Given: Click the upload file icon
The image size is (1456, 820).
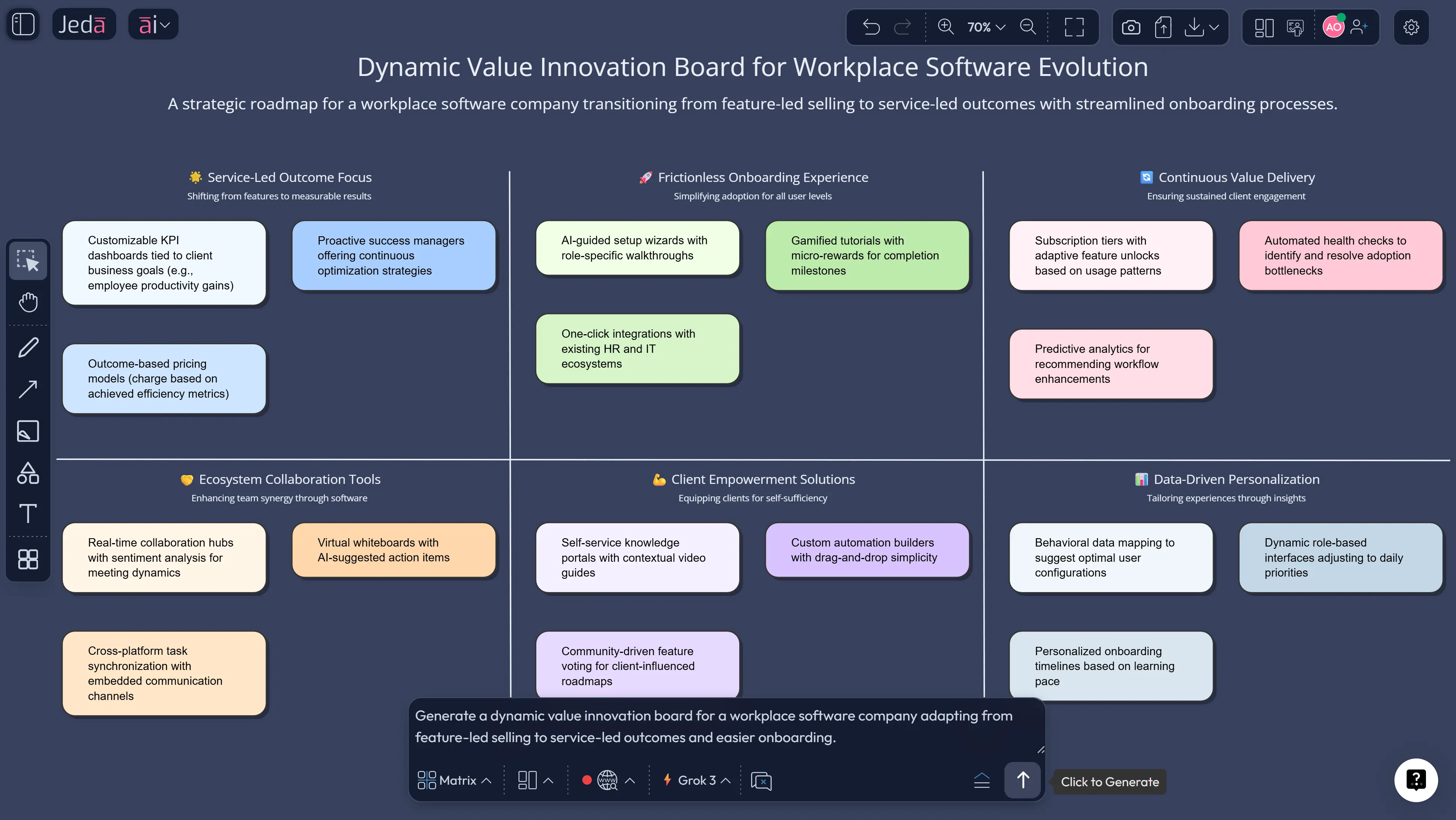Looking at the screenshot, I should (x=1163, y=27).
